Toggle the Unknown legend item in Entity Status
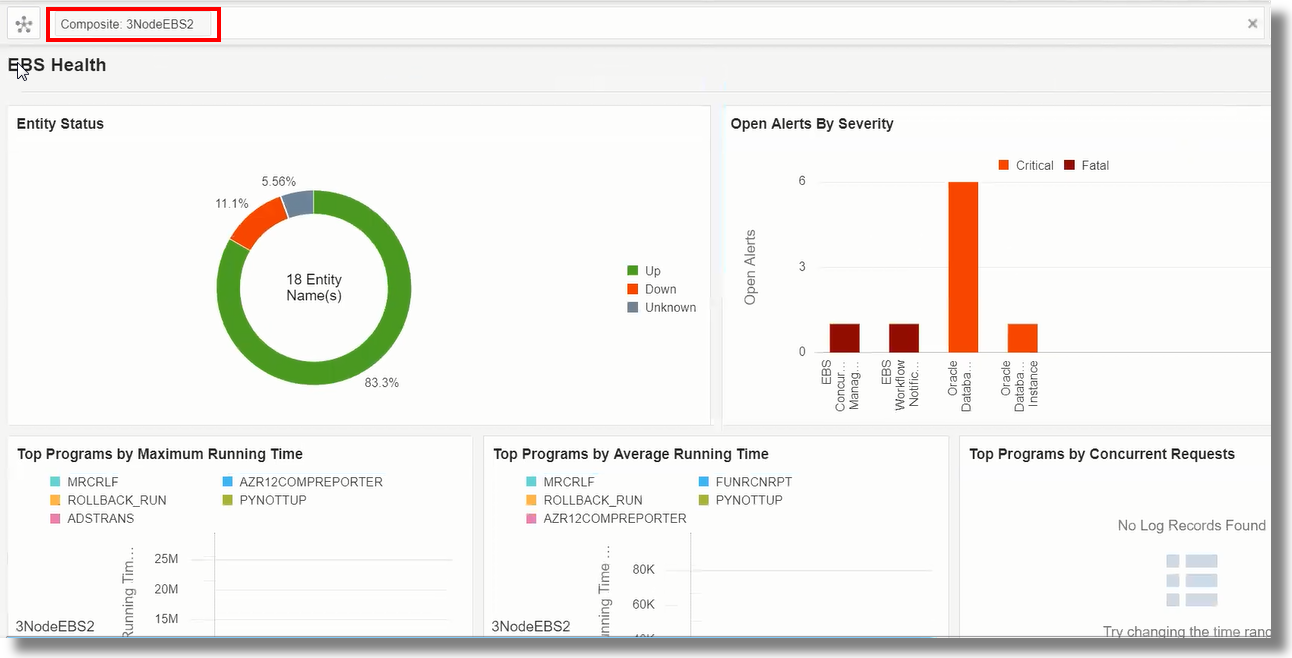 pyautogui.click(x=661, y=307)
